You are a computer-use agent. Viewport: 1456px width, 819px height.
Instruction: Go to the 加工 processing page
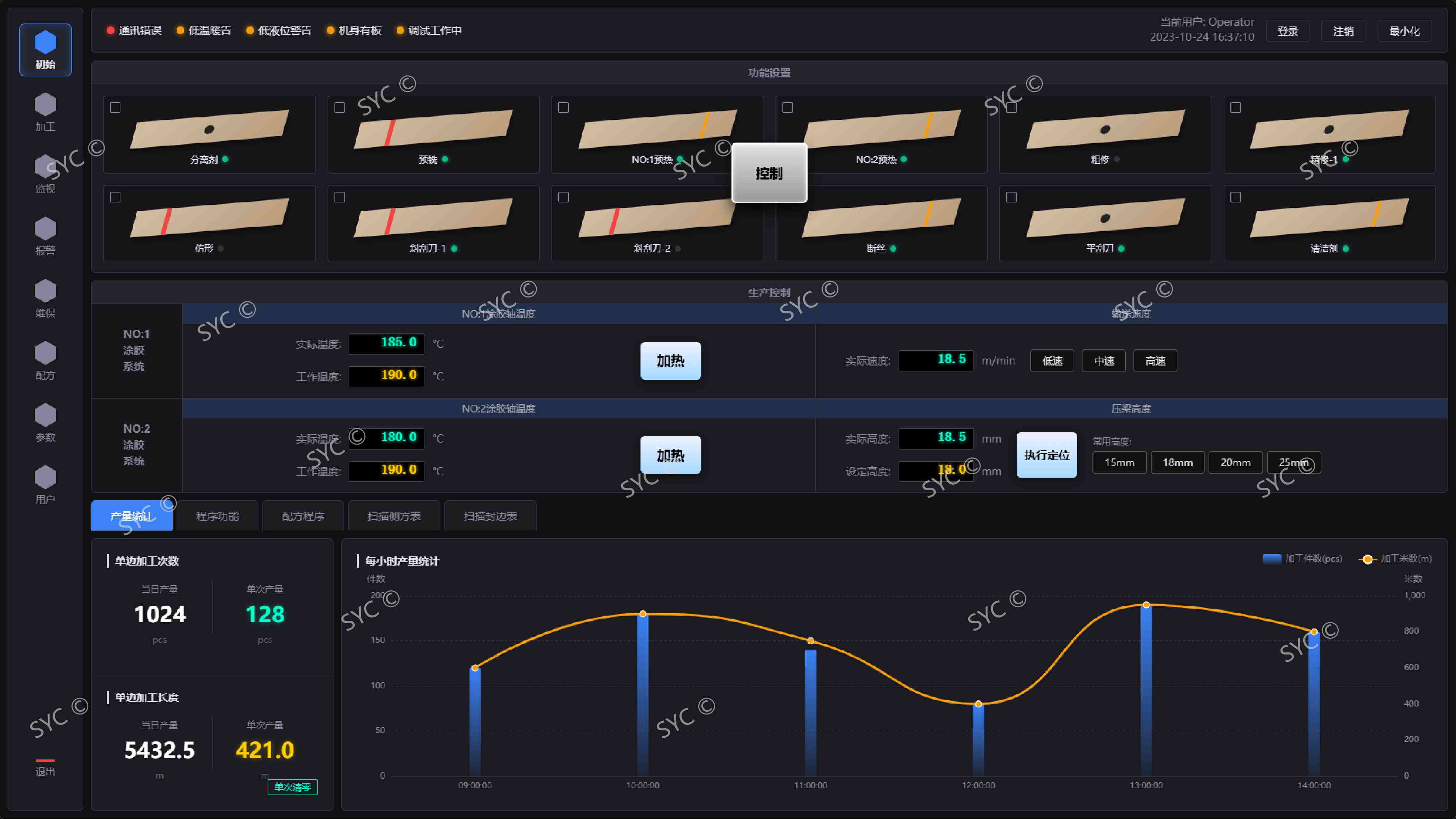point(45,112)
